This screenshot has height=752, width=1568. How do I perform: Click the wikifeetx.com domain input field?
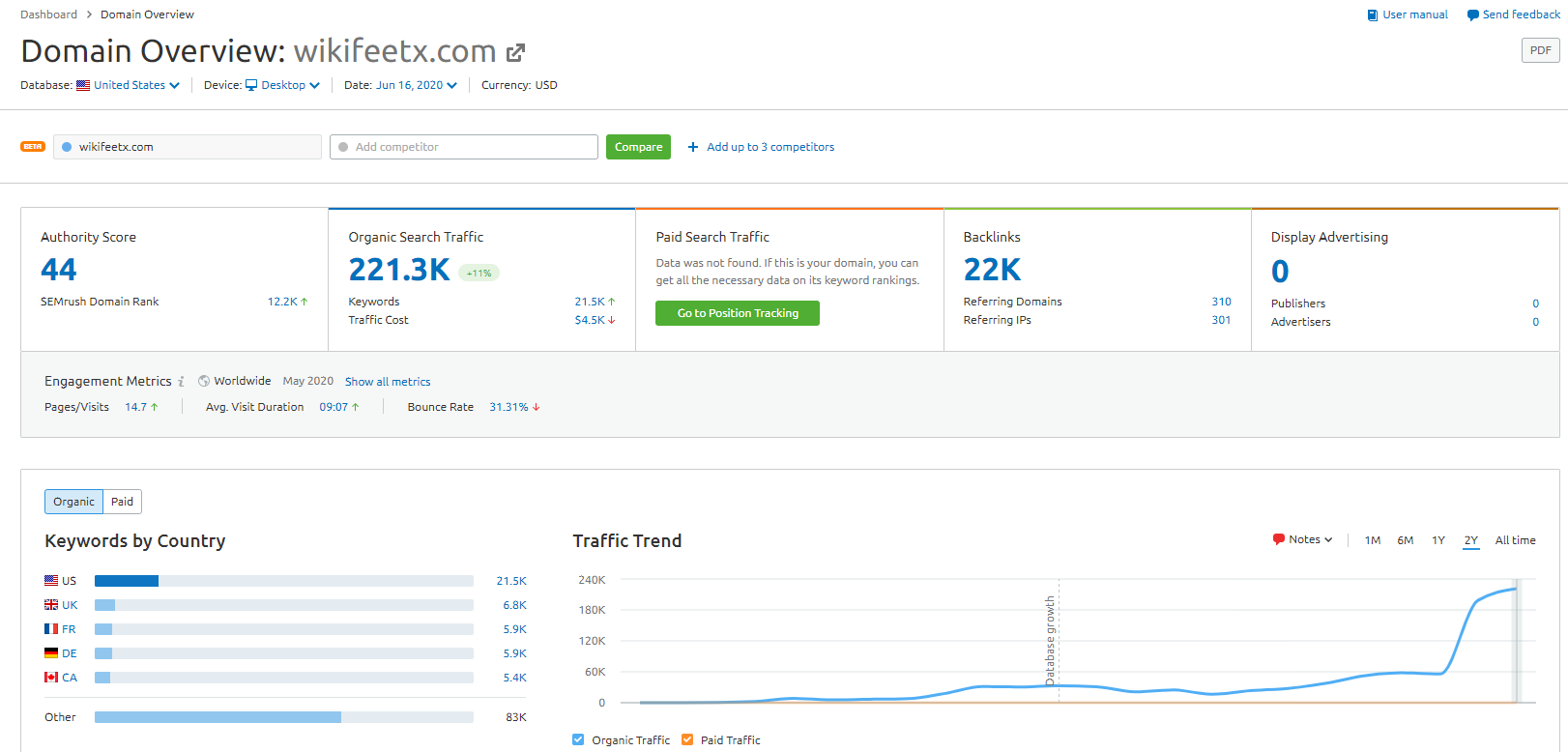188,147
